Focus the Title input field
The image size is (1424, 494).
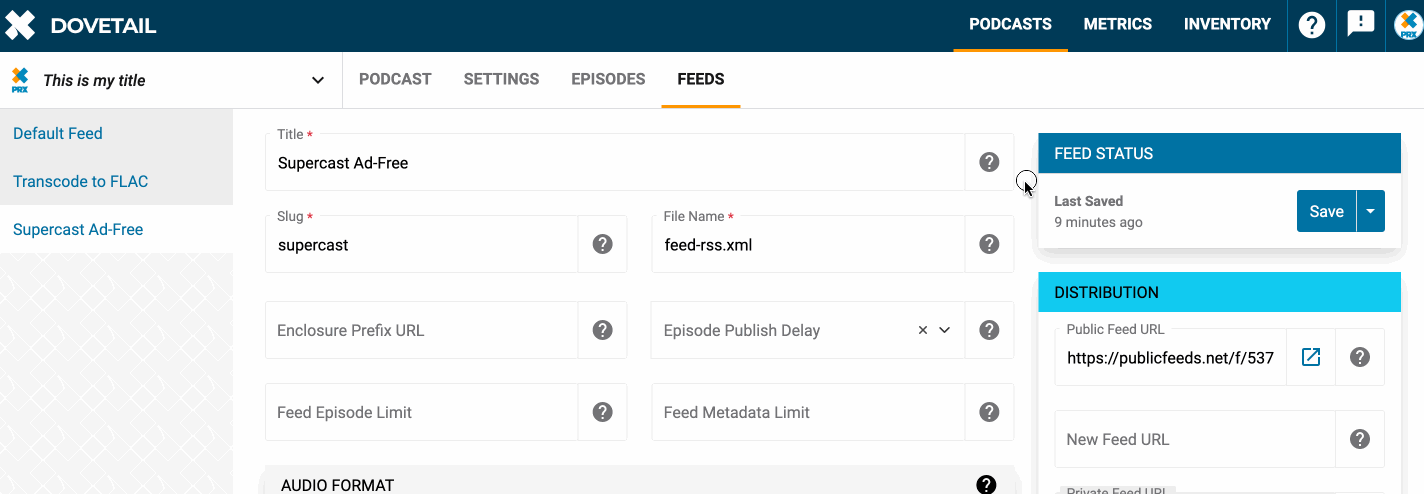pos(615,162)
